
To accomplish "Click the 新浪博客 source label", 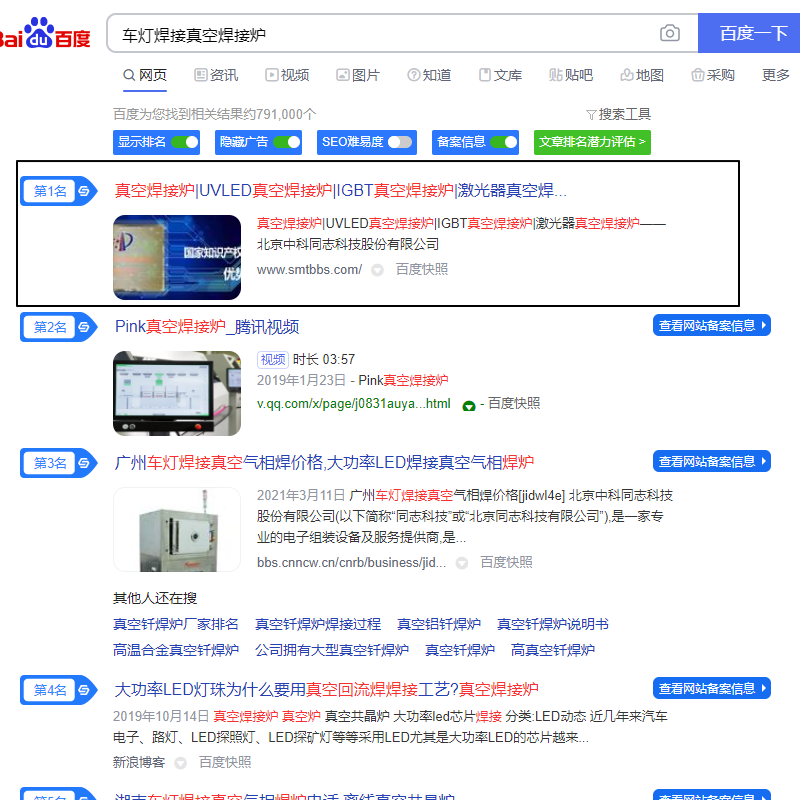I will (x=139, y=762).
